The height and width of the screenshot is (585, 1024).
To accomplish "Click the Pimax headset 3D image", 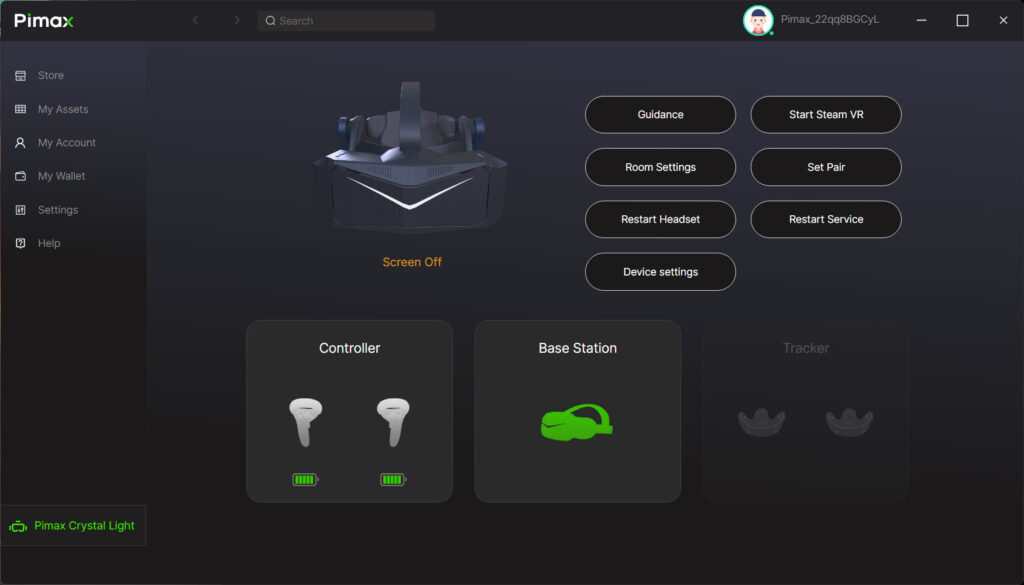I will [410, 155].
